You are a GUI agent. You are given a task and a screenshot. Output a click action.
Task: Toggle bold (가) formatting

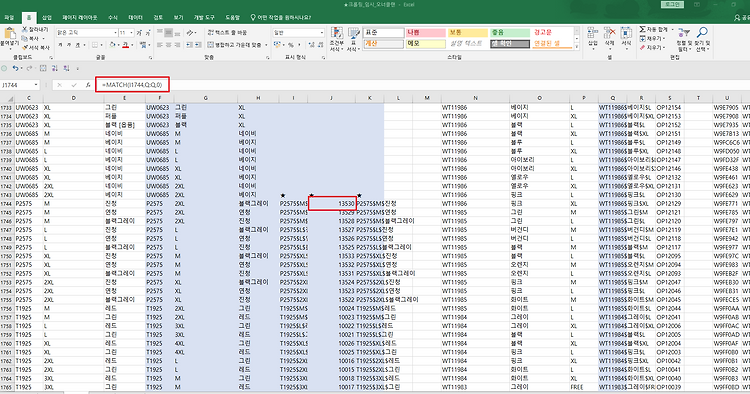pos(60,45)
